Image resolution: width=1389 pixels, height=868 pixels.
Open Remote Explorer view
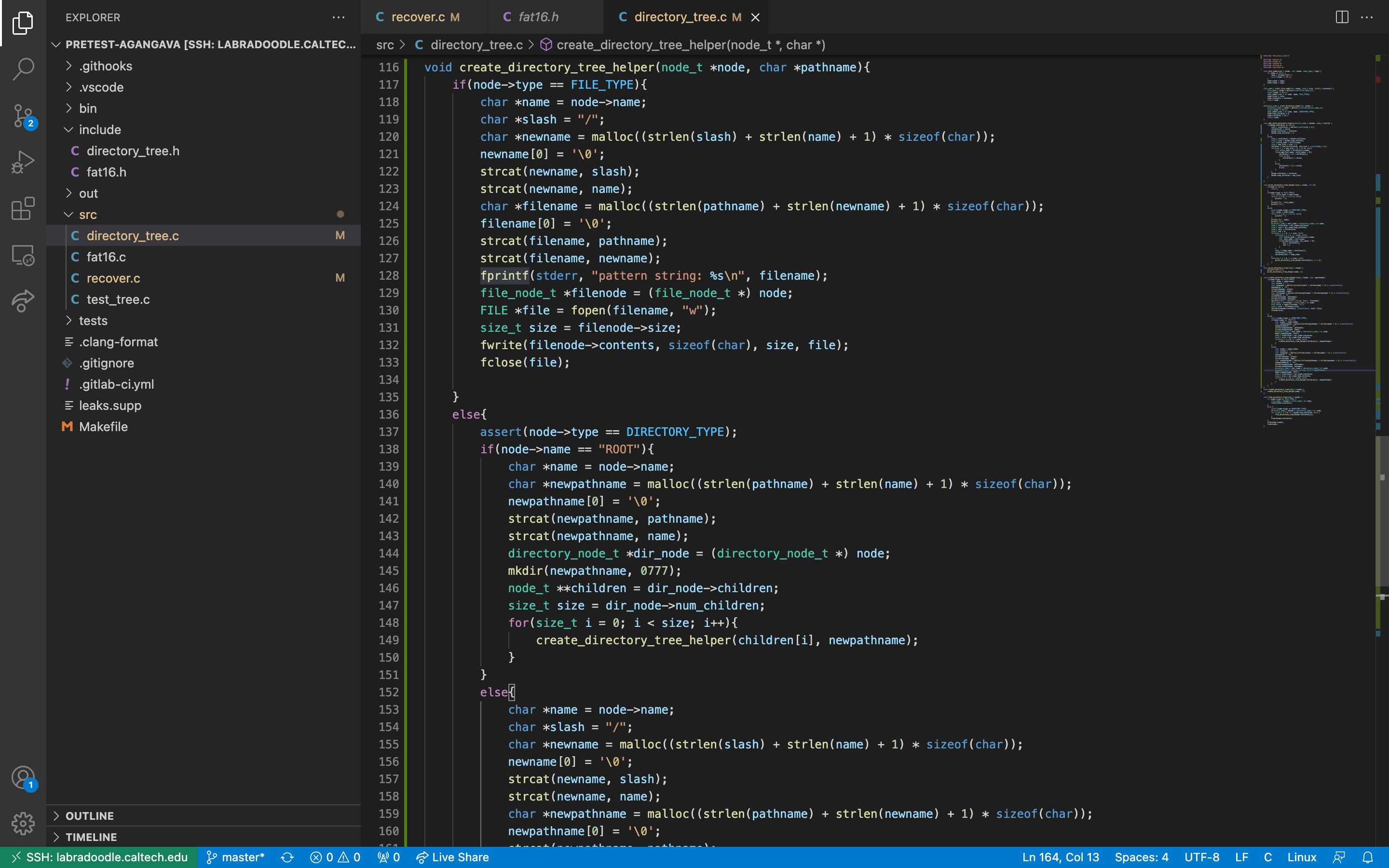23,255
